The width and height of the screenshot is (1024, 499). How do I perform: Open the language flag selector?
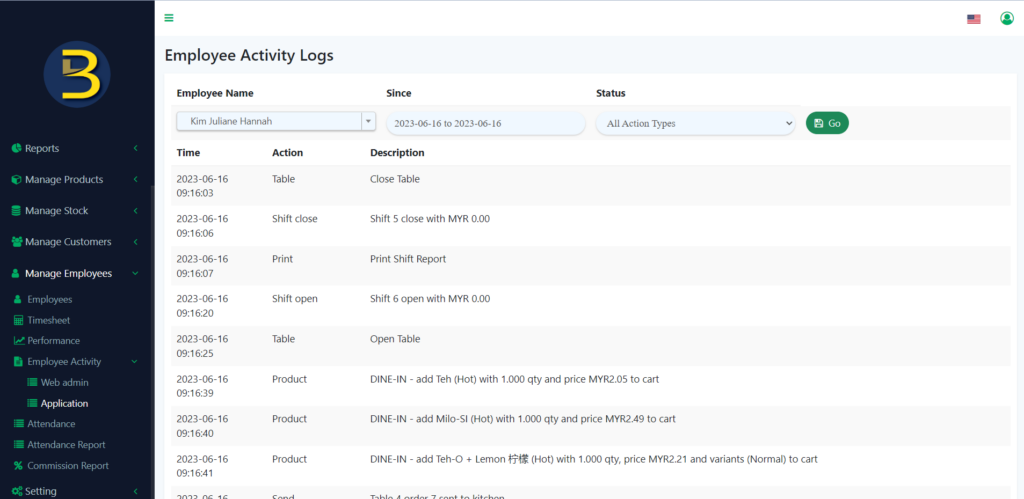coord(973,19)
